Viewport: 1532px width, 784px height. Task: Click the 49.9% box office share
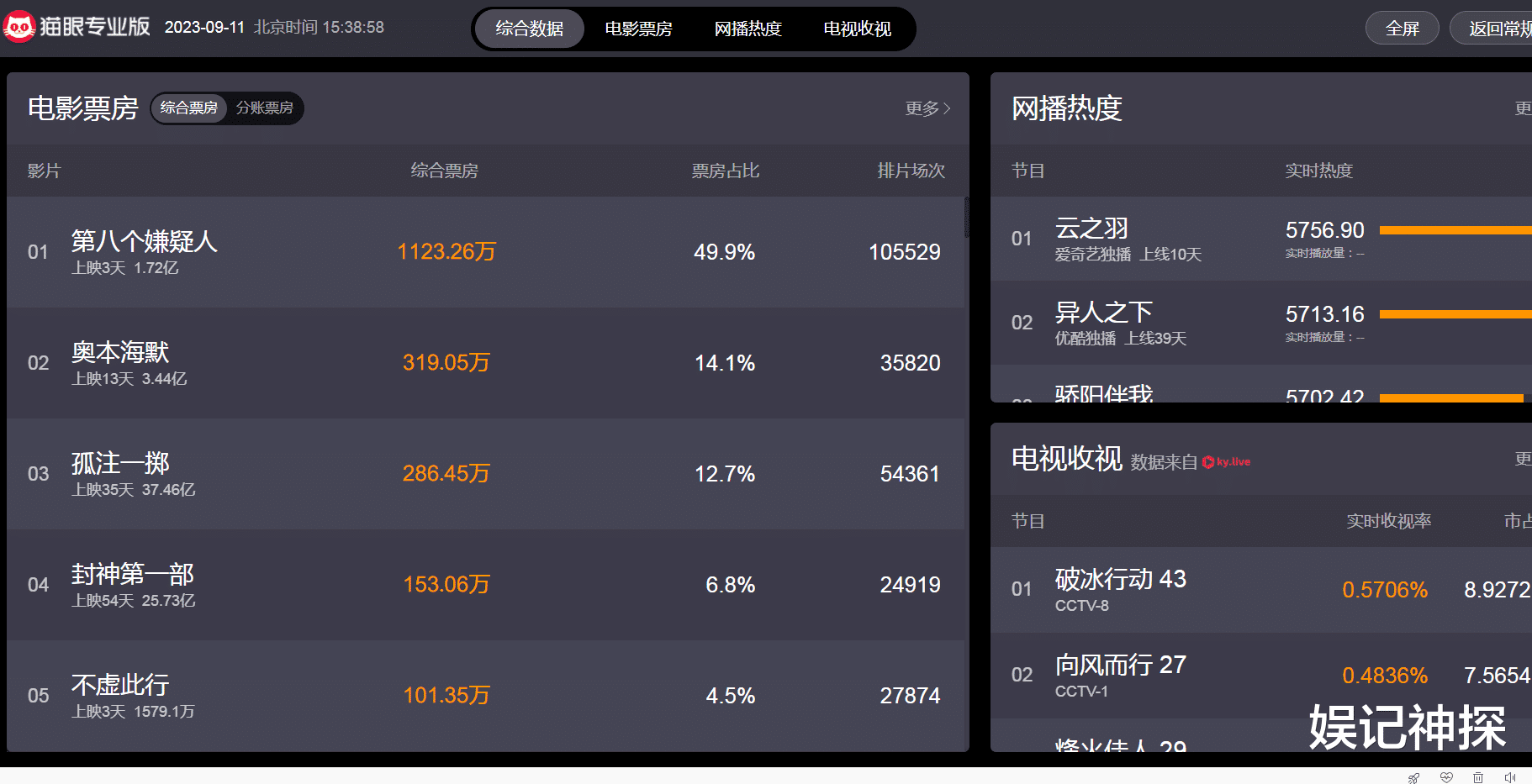click(725, 252)
